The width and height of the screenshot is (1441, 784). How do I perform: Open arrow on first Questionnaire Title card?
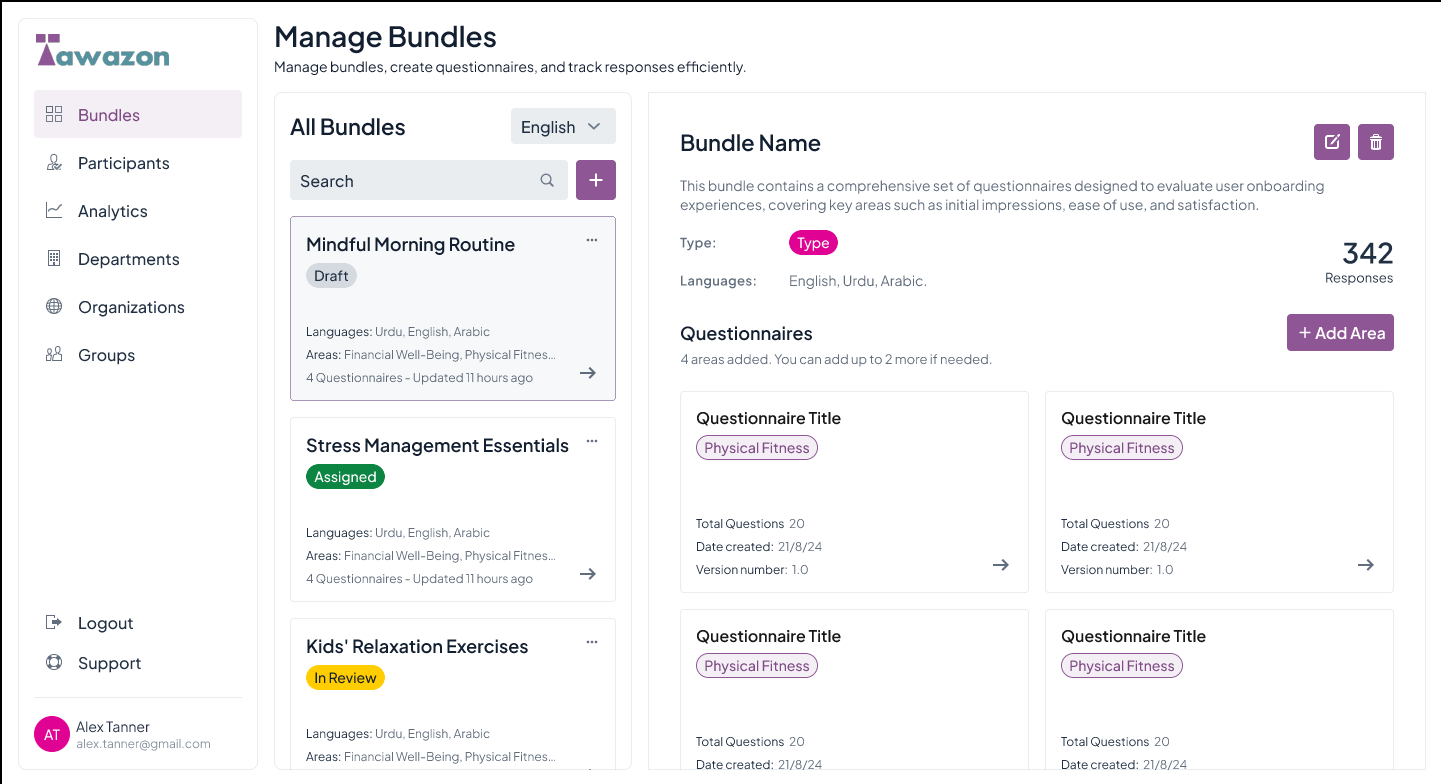[1000, 565]
